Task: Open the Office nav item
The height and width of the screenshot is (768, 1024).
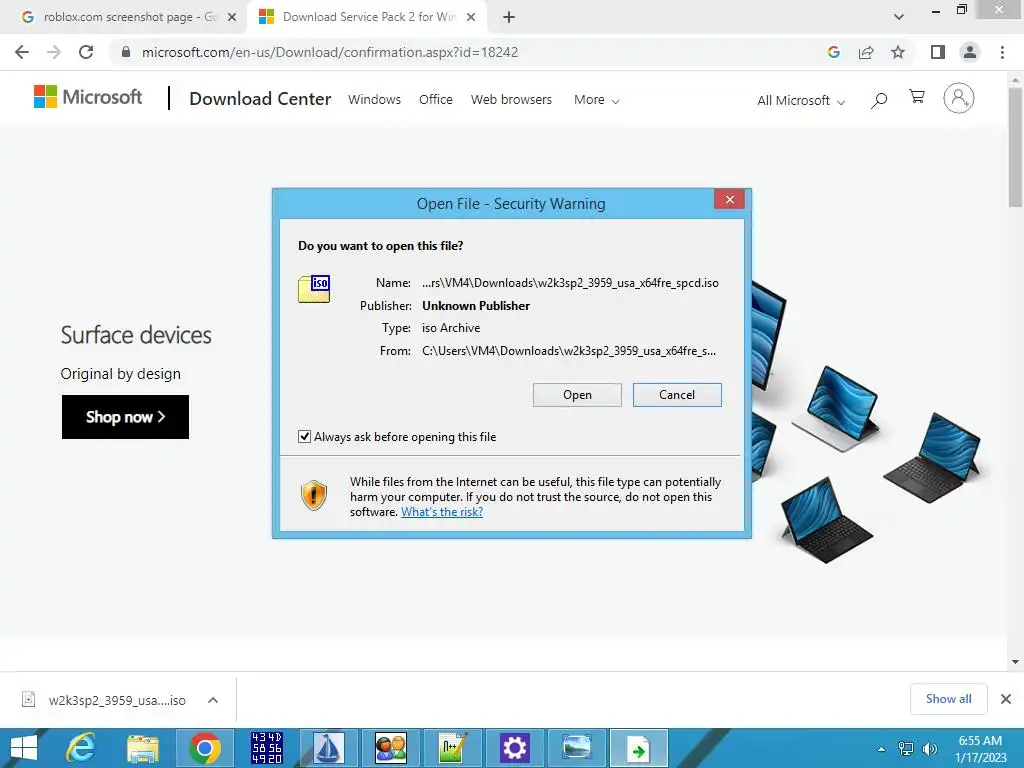Action: [x=436, y=99]
